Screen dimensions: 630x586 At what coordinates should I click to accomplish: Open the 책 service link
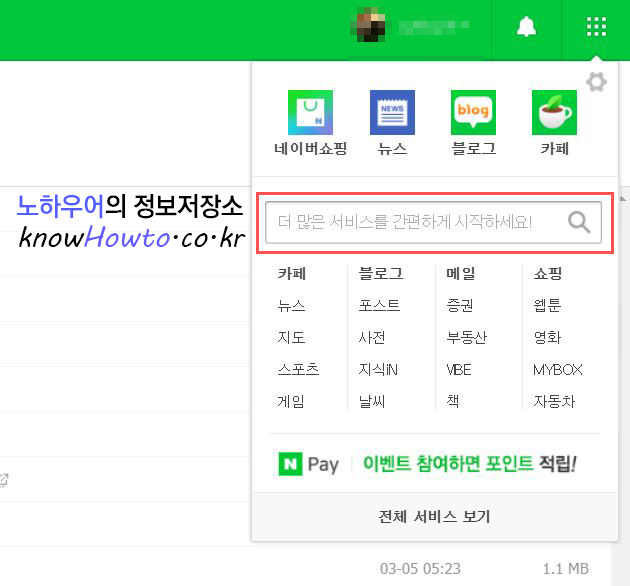pos(453,401)
